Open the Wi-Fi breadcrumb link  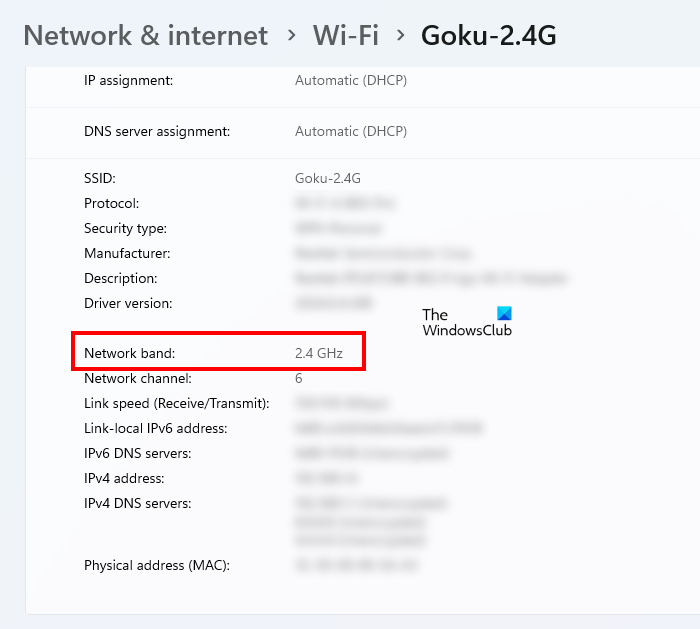tap(345, 36)
